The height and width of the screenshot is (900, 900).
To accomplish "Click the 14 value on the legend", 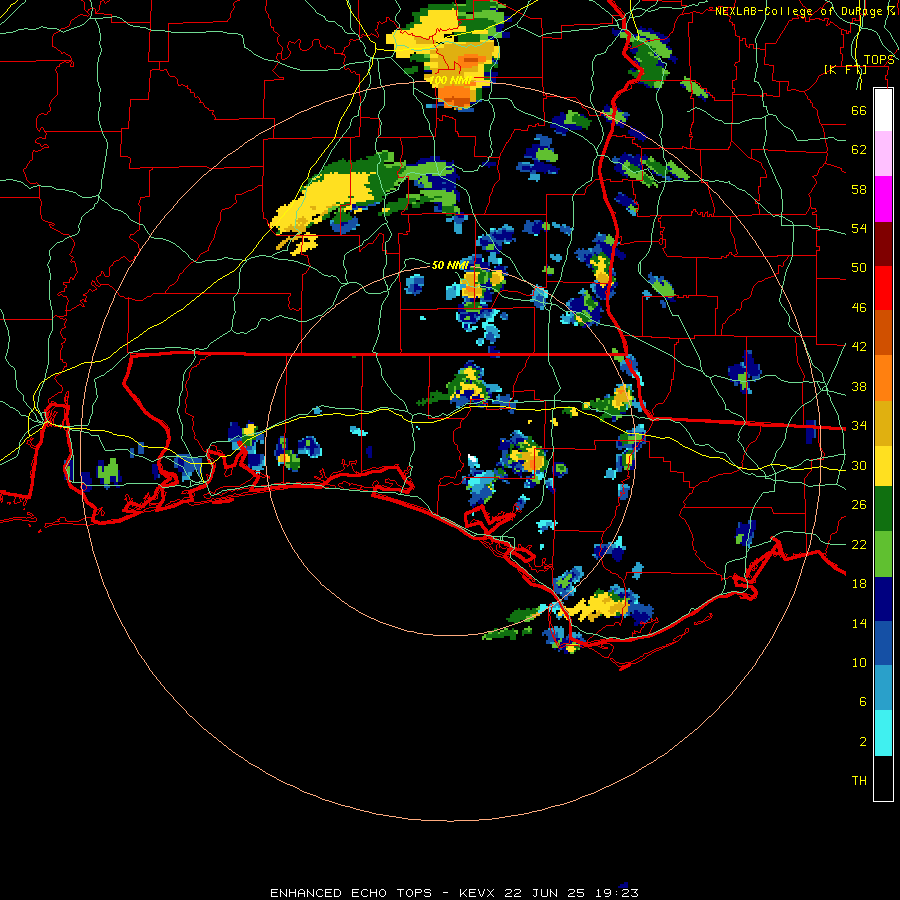I will pyautogui.click(x=859, y=623).
